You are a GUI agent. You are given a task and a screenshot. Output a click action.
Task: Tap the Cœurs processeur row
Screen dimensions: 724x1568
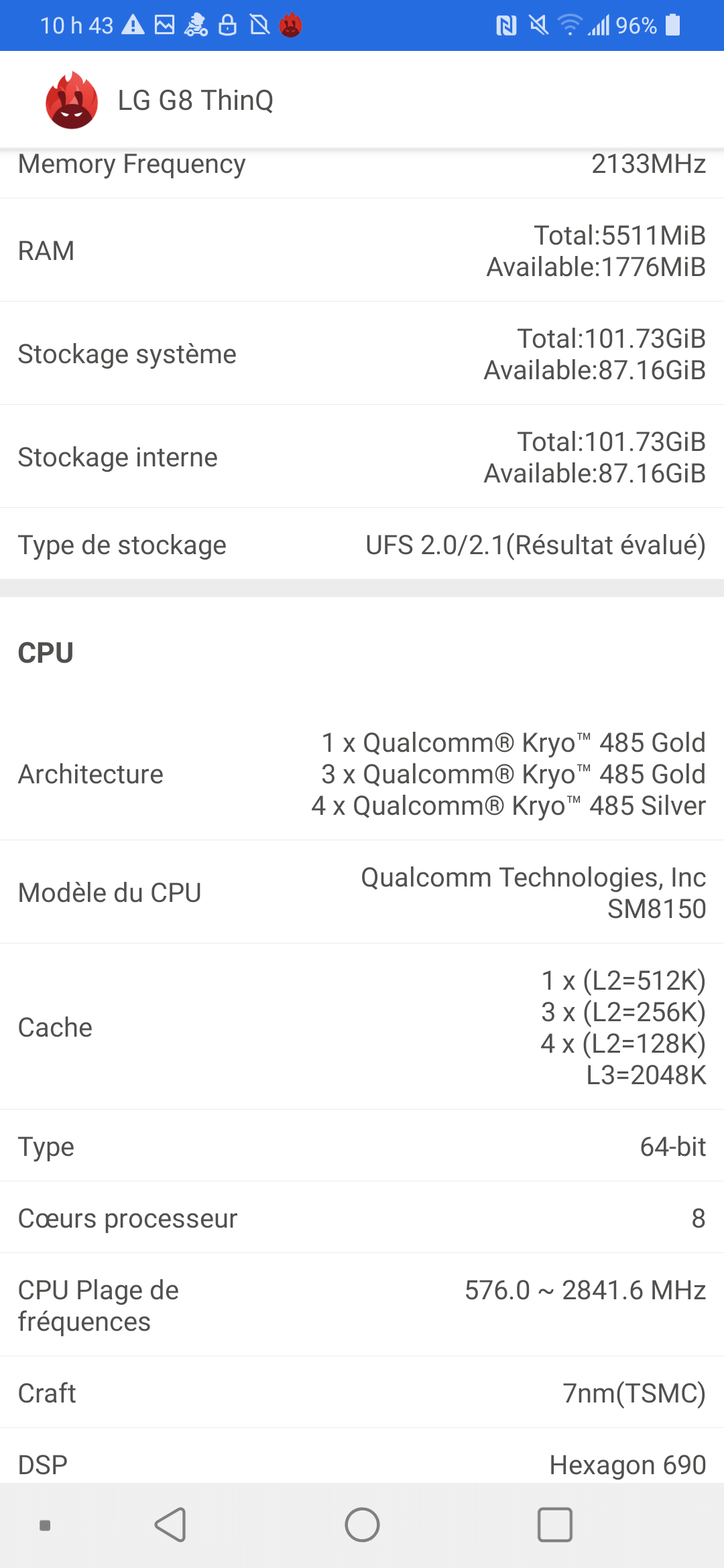click(x=362, y=1218)
